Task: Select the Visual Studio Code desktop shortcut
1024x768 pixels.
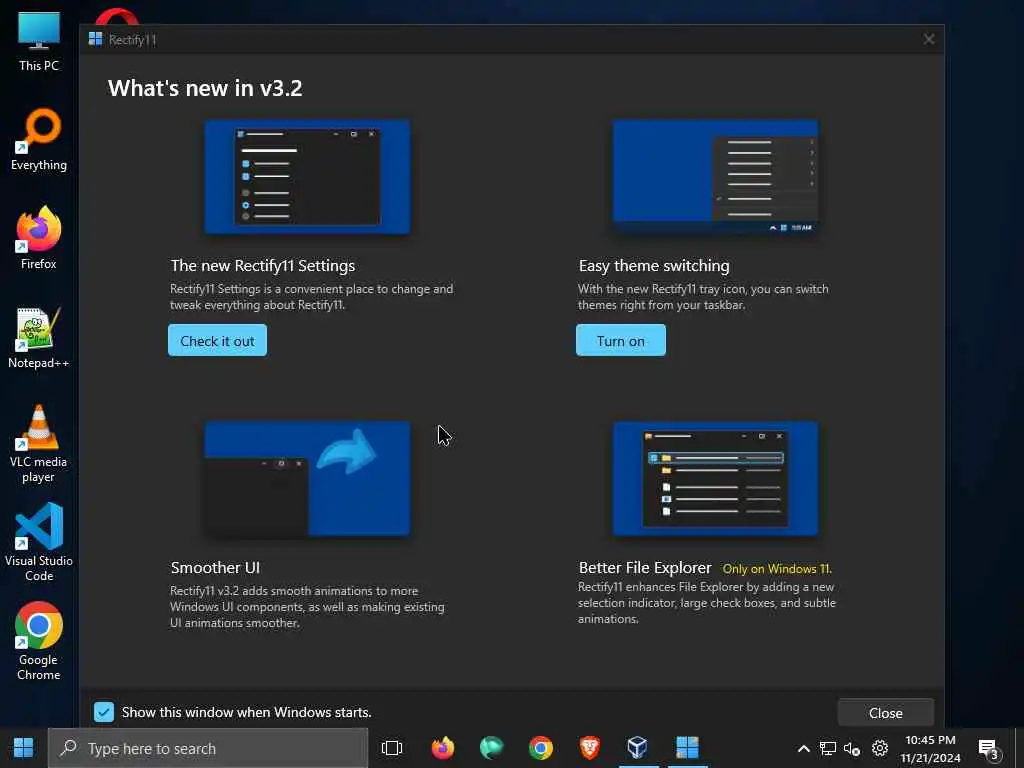Action: click(39, 542)
